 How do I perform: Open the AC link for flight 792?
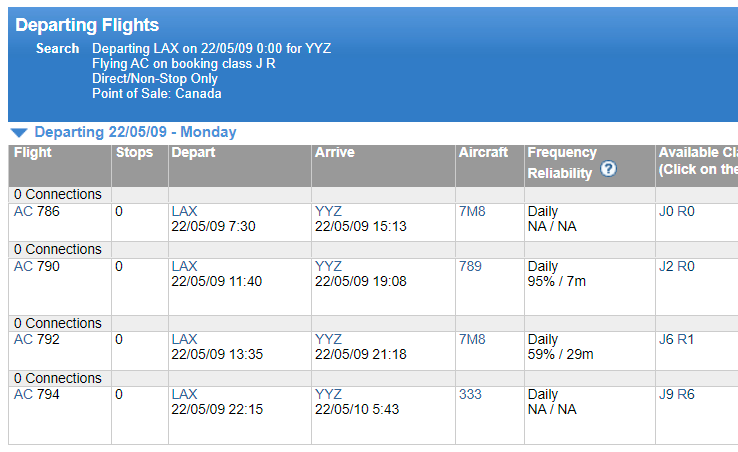tap(23, 340)
